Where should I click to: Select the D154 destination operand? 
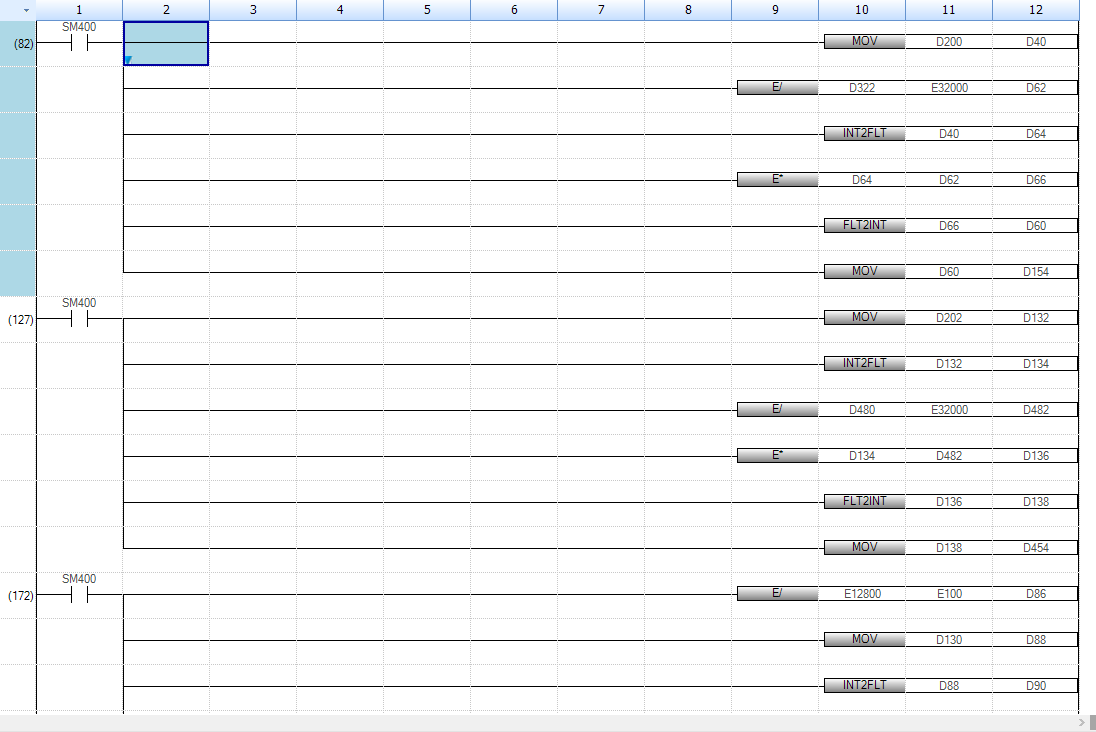[x=1035, y=272]
